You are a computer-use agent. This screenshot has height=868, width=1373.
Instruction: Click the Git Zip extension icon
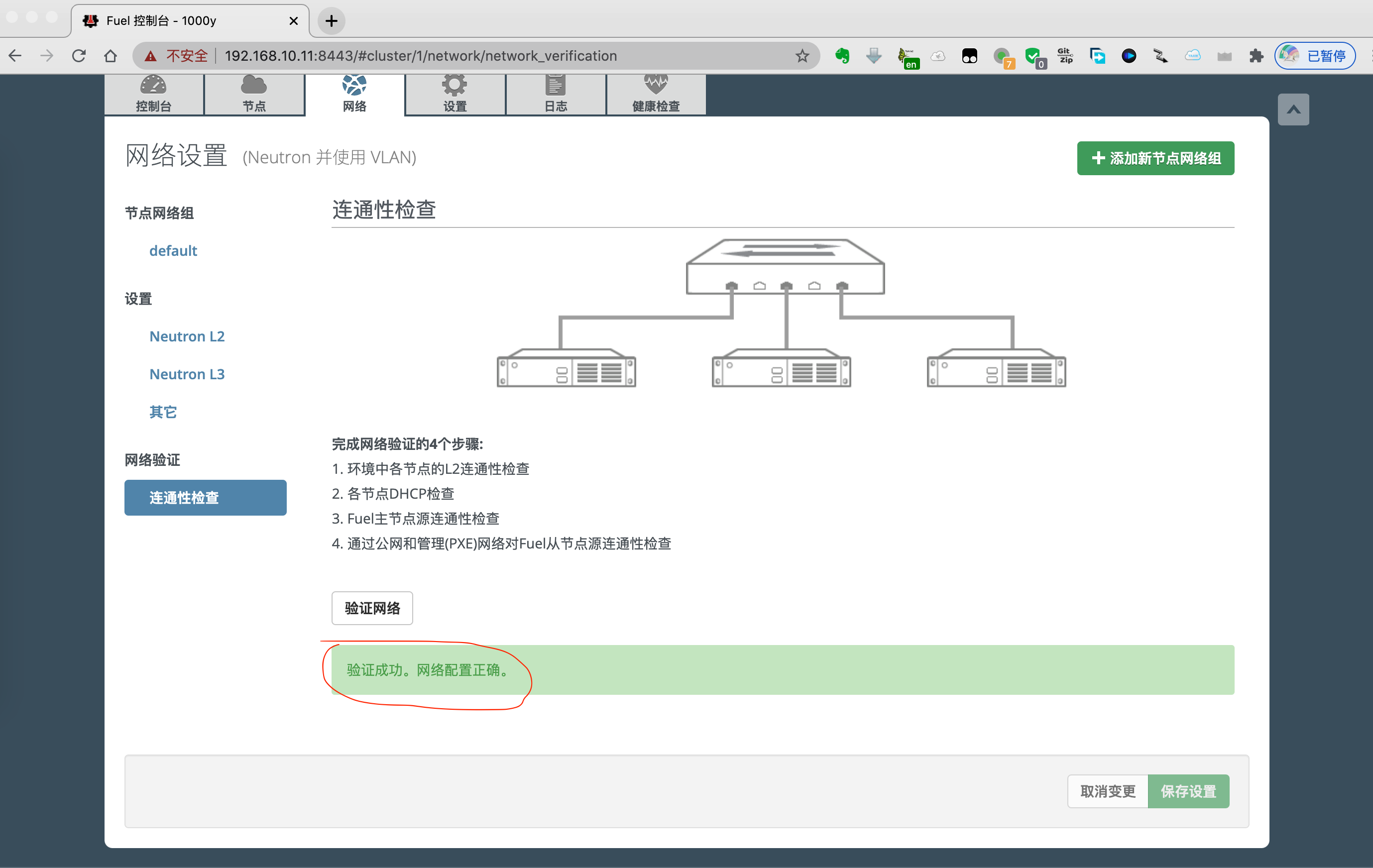coord(1065,56)
